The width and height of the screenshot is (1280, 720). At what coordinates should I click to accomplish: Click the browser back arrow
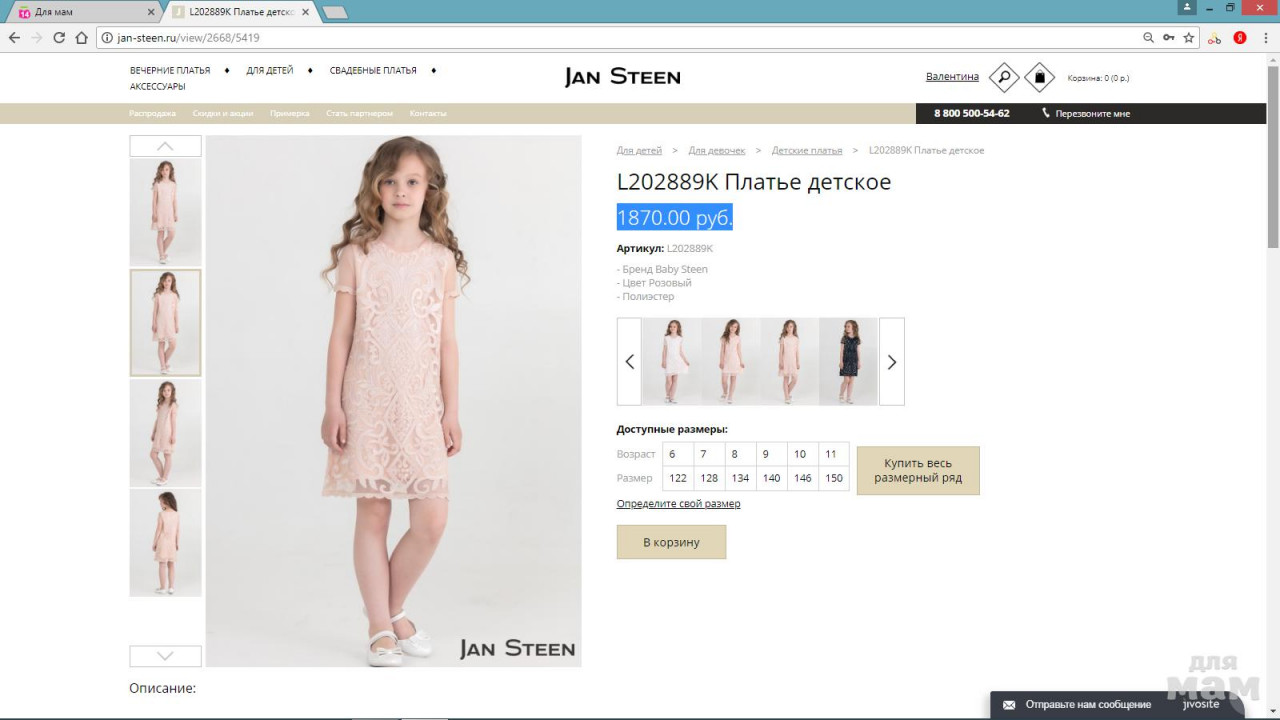(x=14, y=38)
